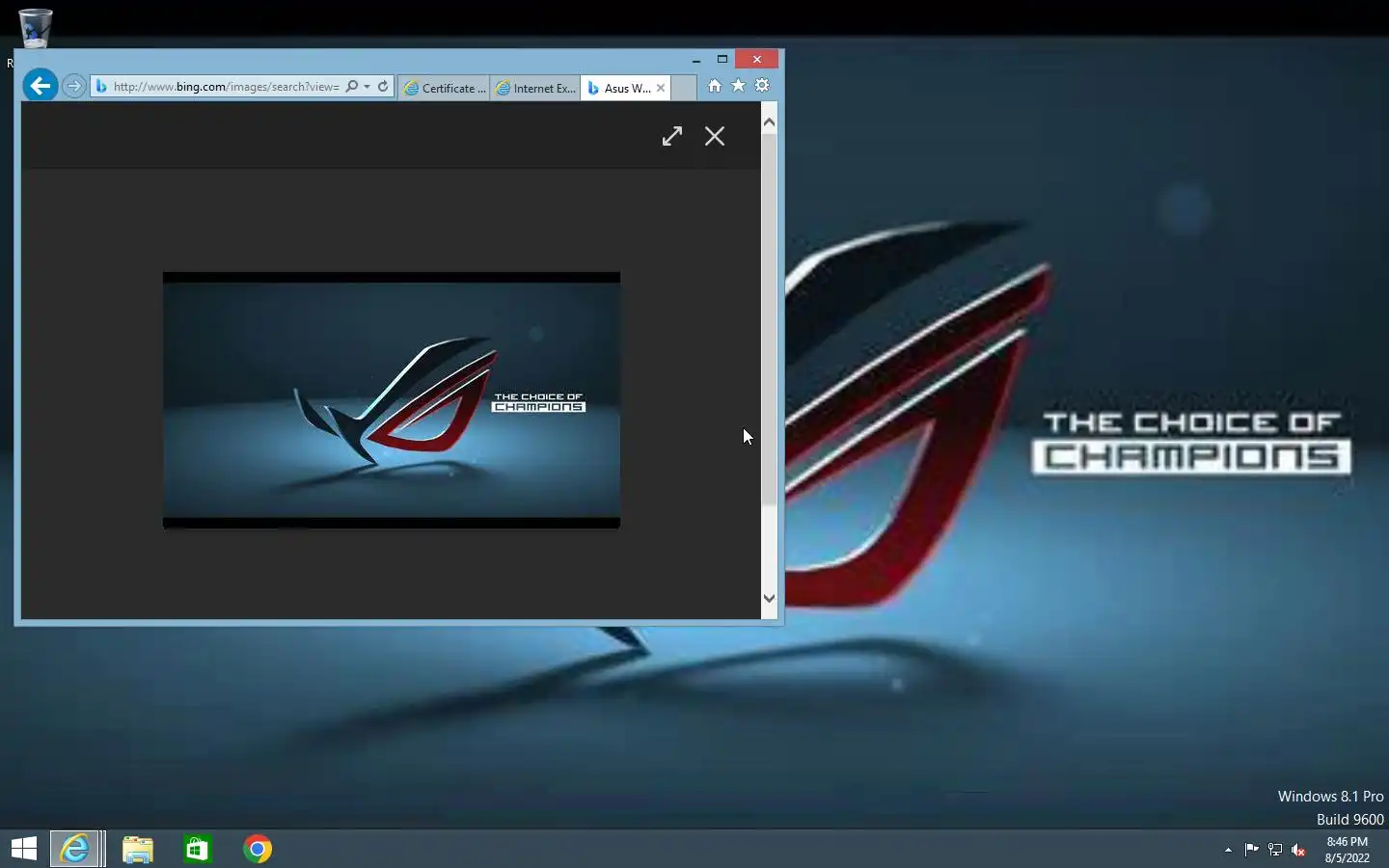Click the ROG wallpaper preview image
The height and width of the screenshot is (868, 1389).
click(392, 400)
